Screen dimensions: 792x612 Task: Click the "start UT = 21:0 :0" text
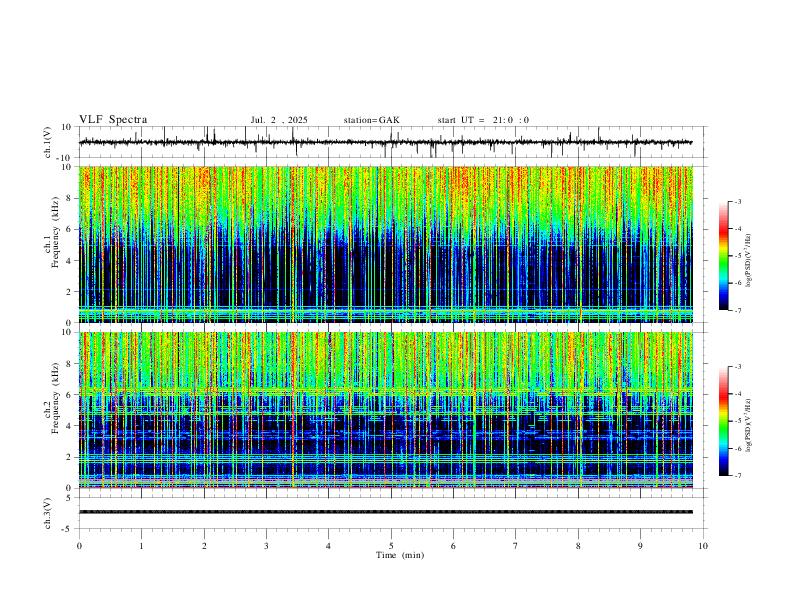(x=483, y=120)
